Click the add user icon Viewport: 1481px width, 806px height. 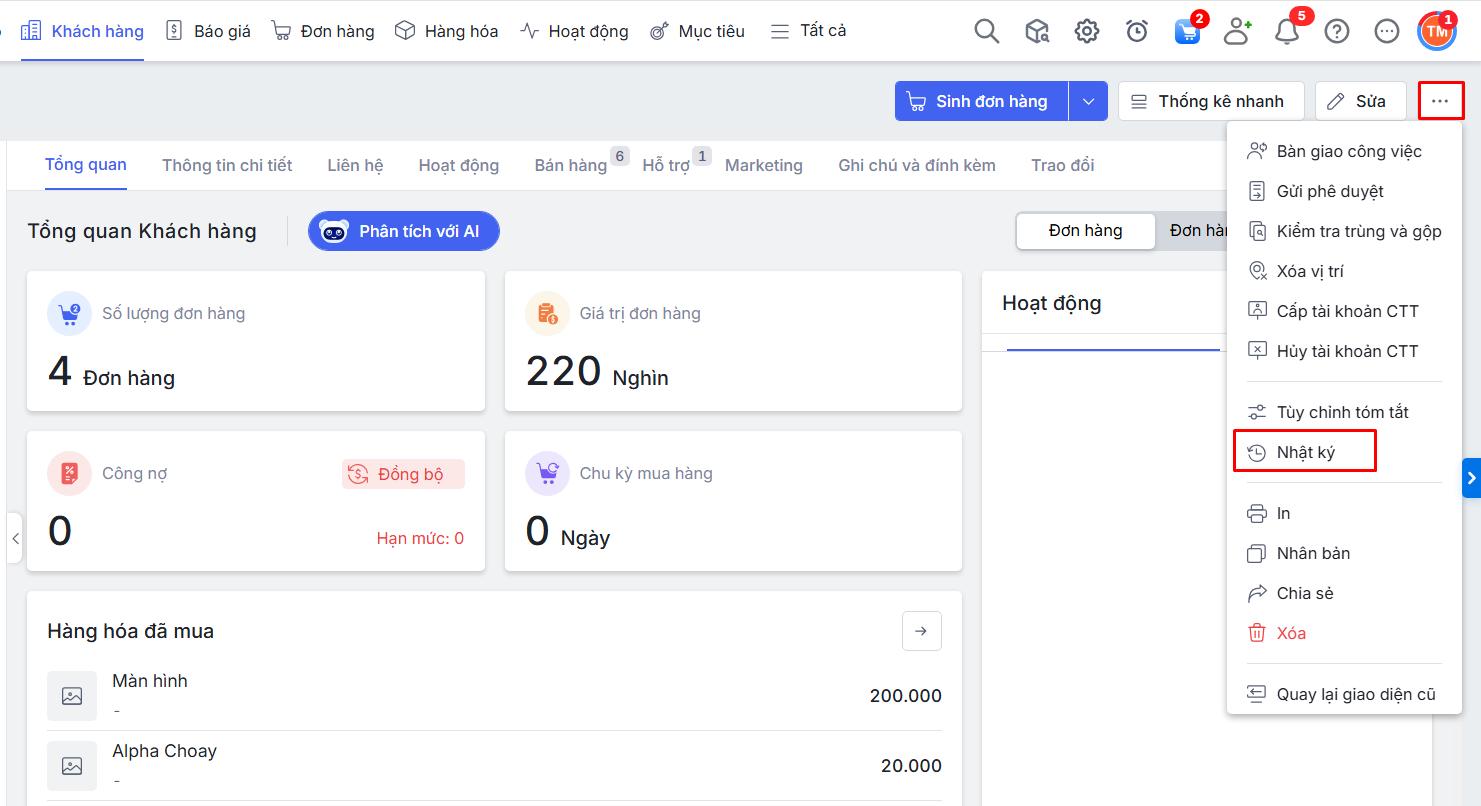[x=1237, y=31]
